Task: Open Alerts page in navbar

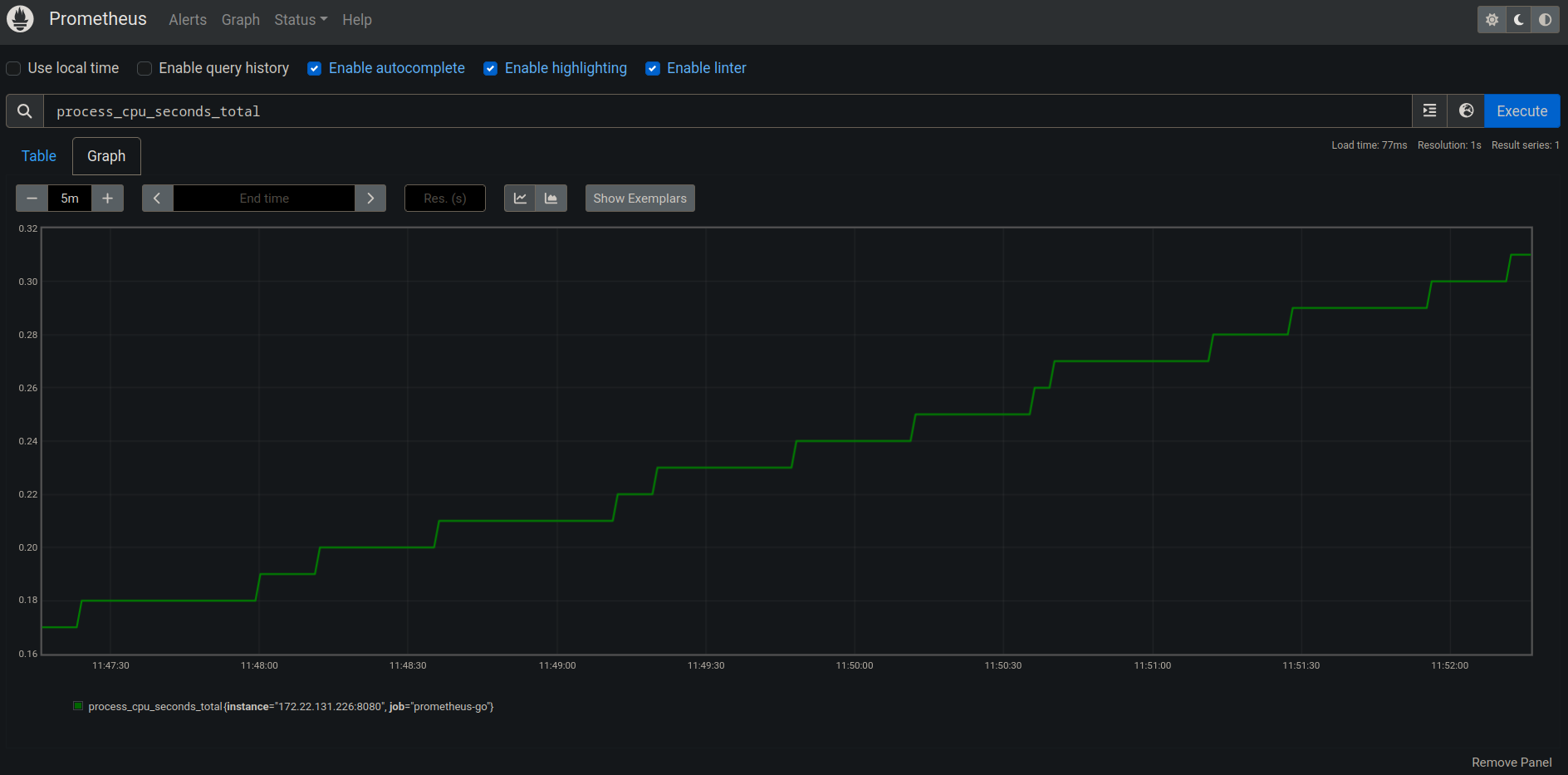Action: (x=188, y=20)
